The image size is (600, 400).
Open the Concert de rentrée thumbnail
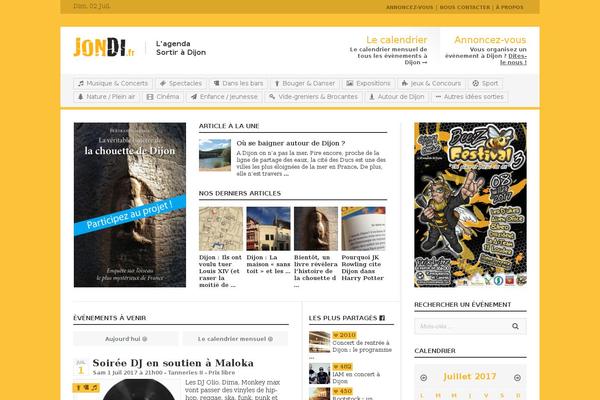320,342
